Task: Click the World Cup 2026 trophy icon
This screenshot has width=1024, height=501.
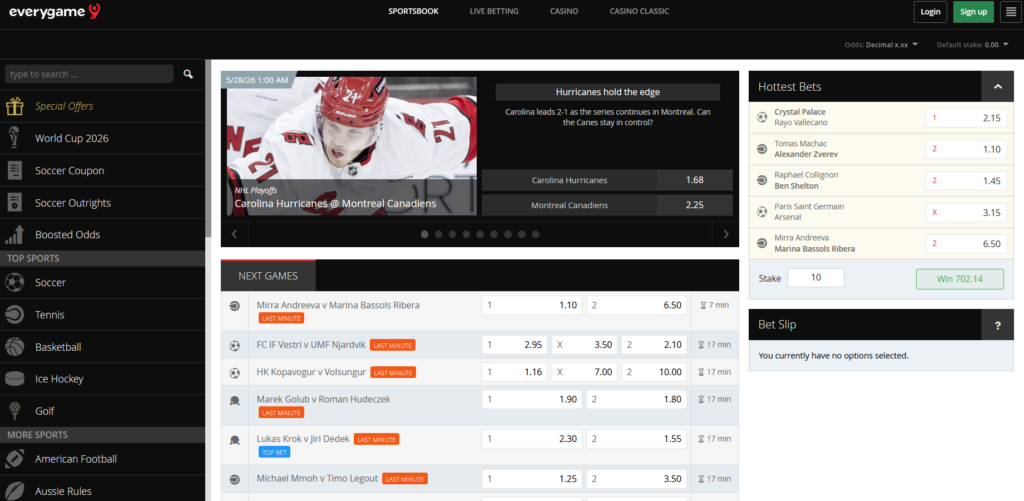Action: click(14, 138)
